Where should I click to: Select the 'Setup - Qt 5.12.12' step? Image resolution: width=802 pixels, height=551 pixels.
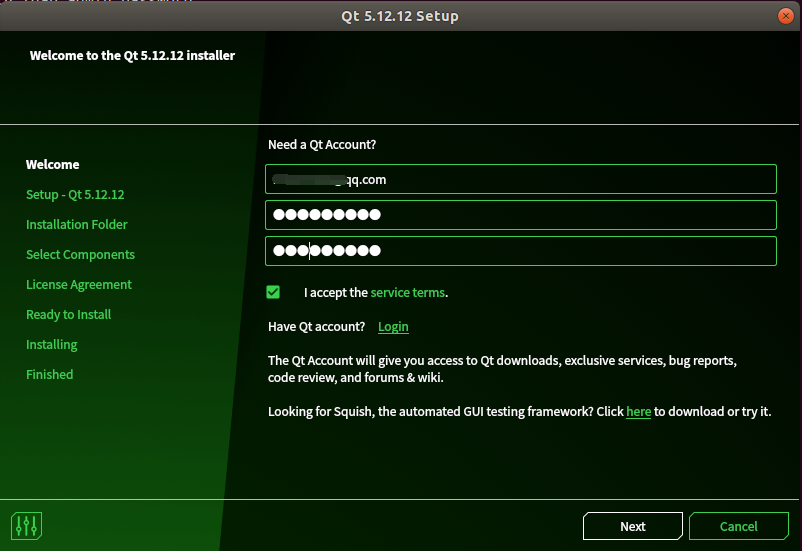coord(75,194)
